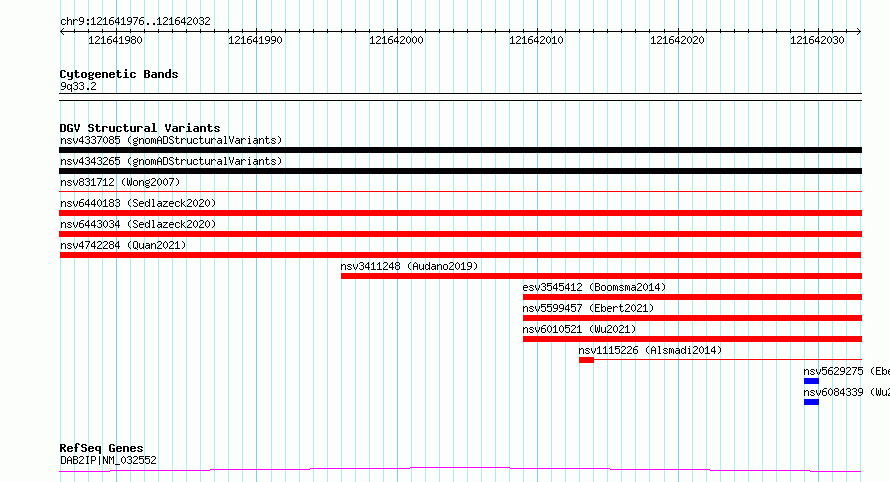The height and width of the screenshot is (482, 890).
Task: Select the 9q33.2 band label
Action: click(x=78, y=86)
